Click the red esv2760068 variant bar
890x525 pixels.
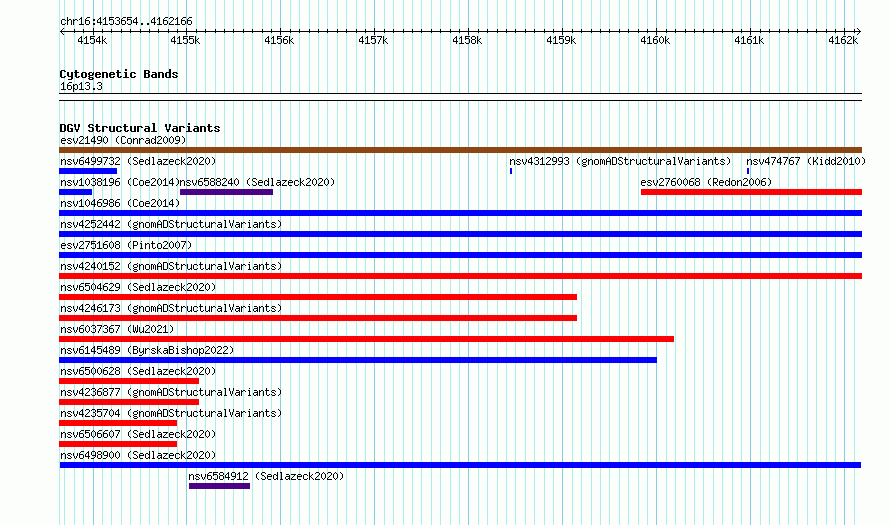click(751, 192)
